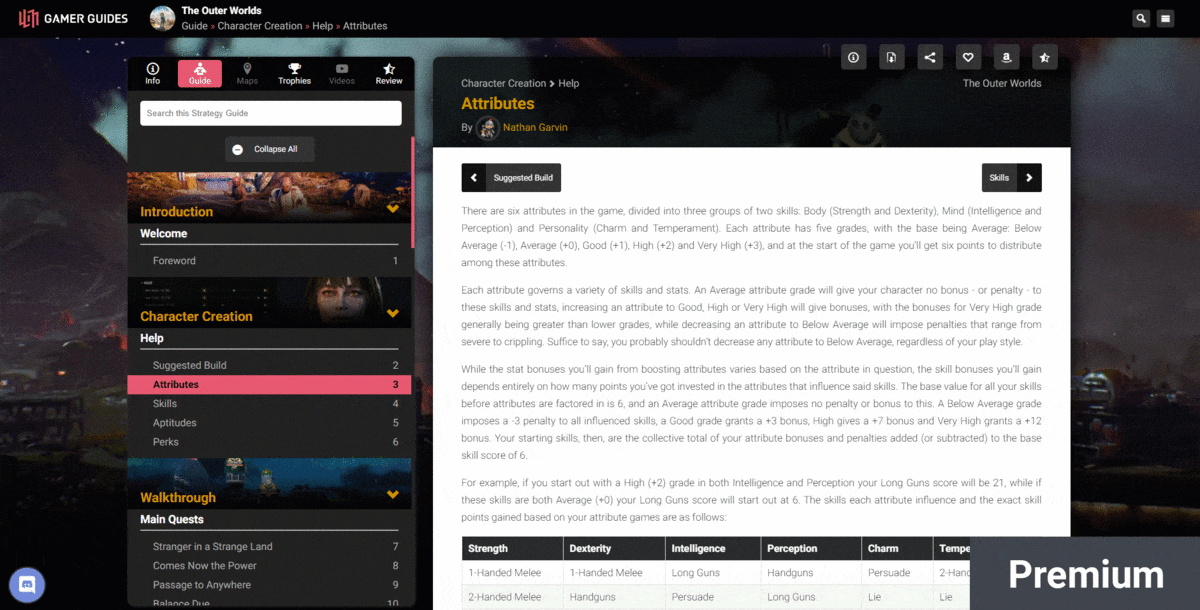Switch to the Trophies tab

coord(294,74)
